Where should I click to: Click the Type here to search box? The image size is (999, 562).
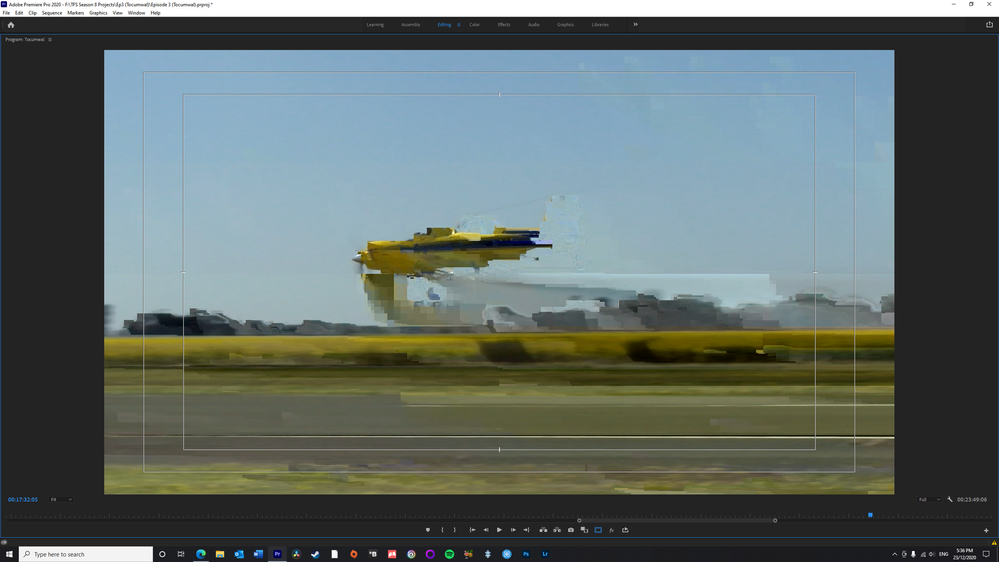point(86,554)
